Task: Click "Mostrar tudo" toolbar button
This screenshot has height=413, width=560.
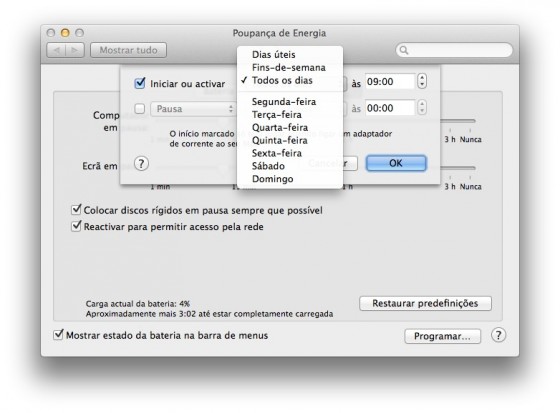Action: pos(128,50)
